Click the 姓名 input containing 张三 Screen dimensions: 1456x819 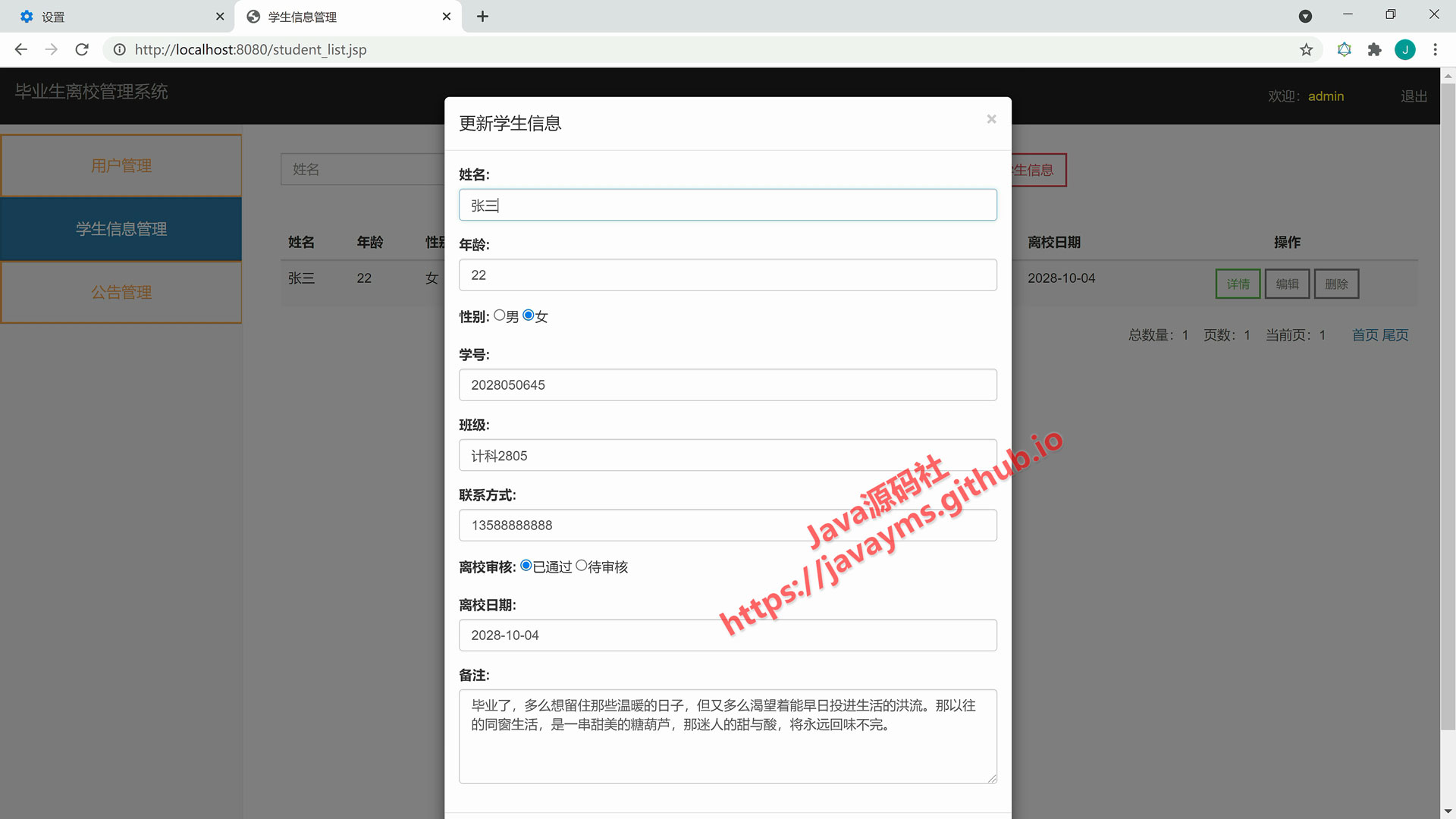point(728,205)
